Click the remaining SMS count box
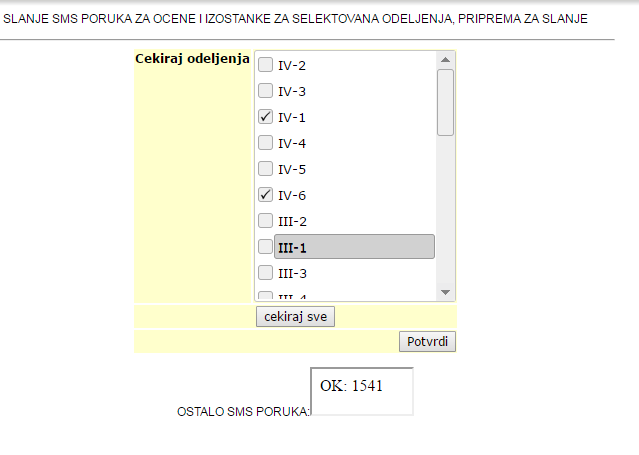The width and height of the screenshot is (639, 455). (x=362, y=390)
